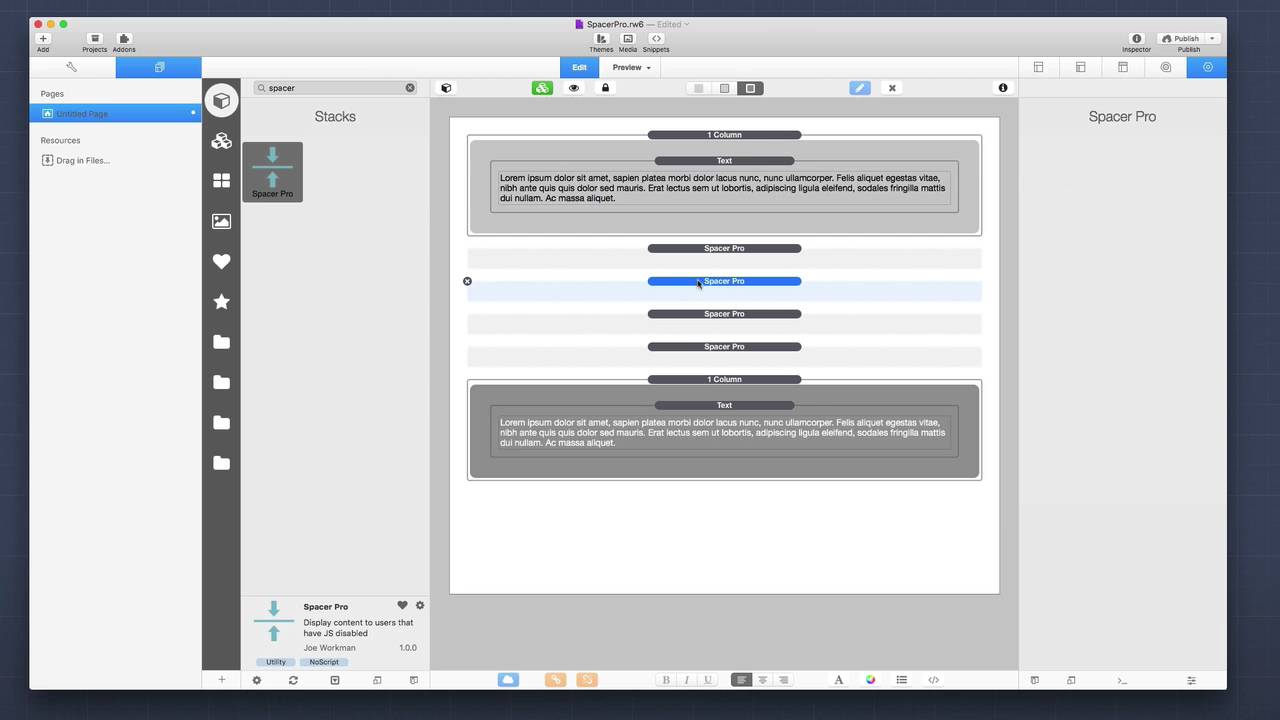Open library settings gear at bottom
The width and height of the screenshot is (1280, 720).
coord(257,680)
